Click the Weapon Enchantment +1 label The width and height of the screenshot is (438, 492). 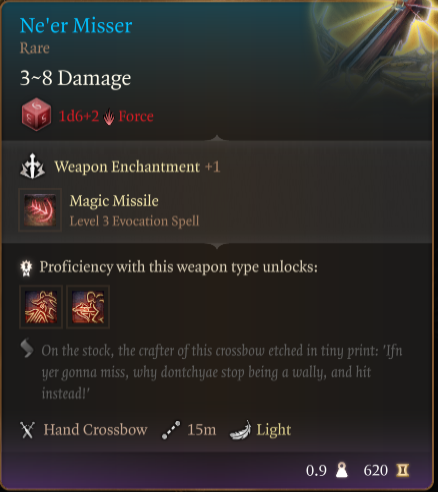[137, 167]
